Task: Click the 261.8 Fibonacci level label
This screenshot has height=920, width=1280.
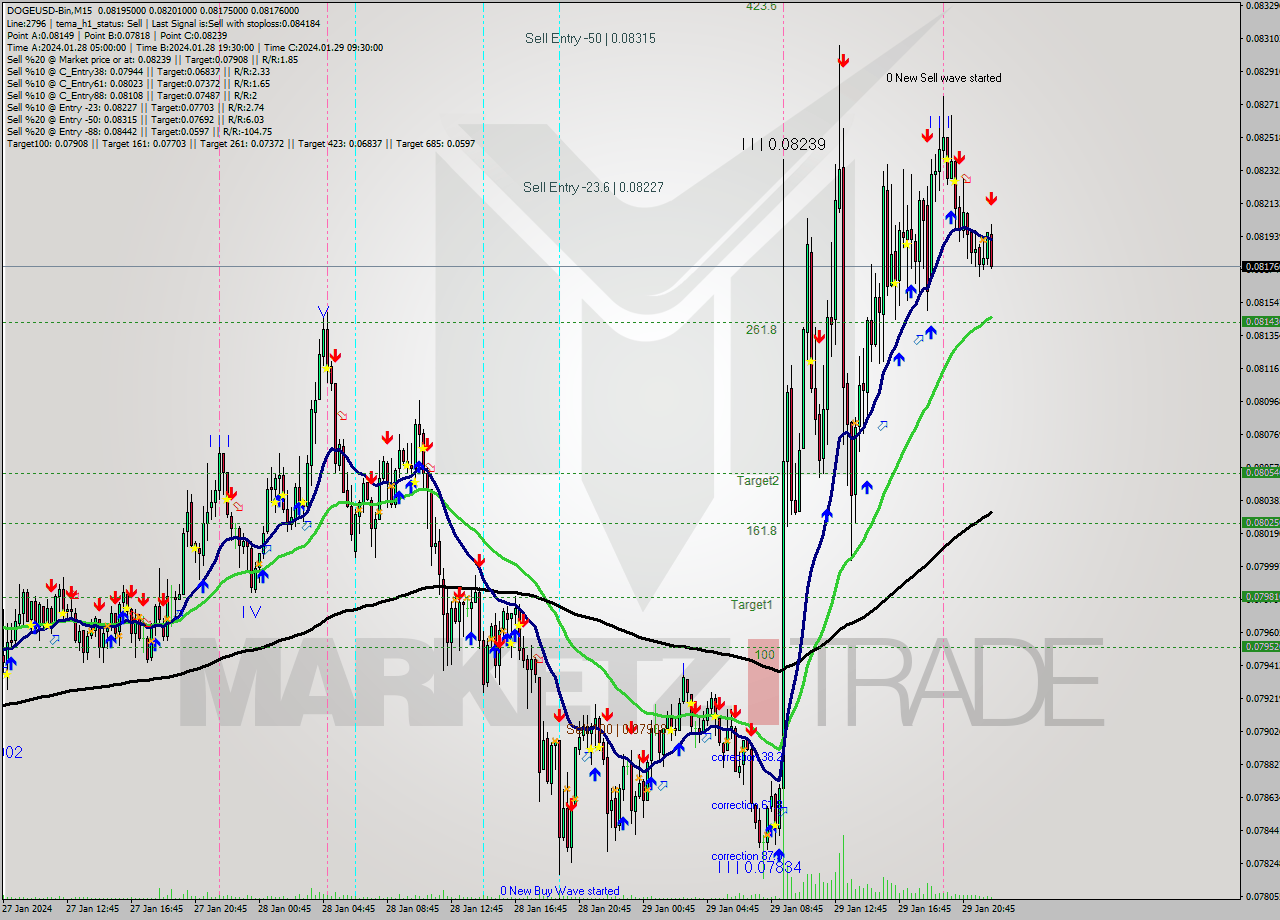Action: click(761, 329)
